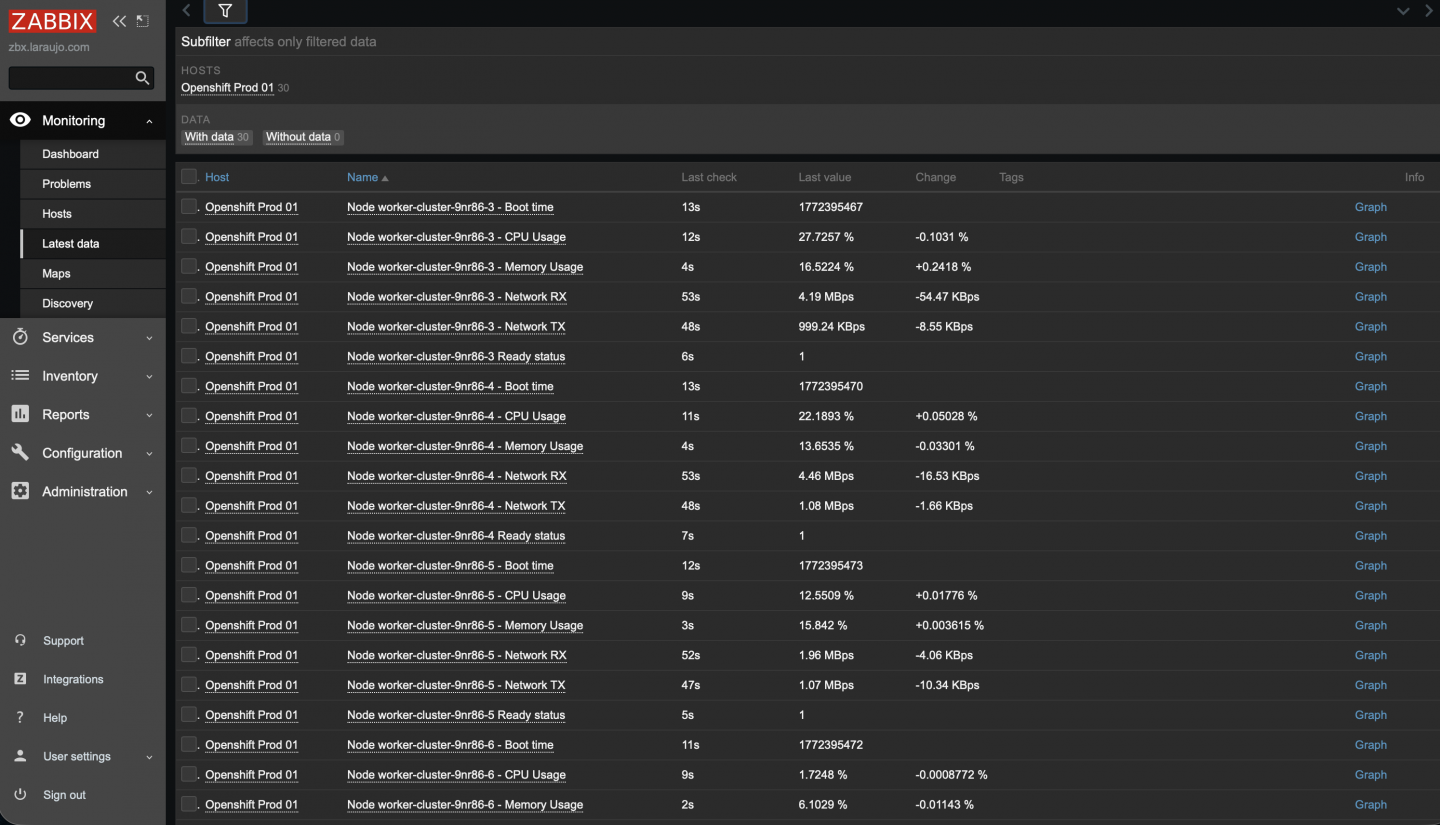This screenshot has height=825, width=1440.
Task: Open Node worker-cluster-9nr86-5 - Memory Usage item
Action: tap(465, 625)
